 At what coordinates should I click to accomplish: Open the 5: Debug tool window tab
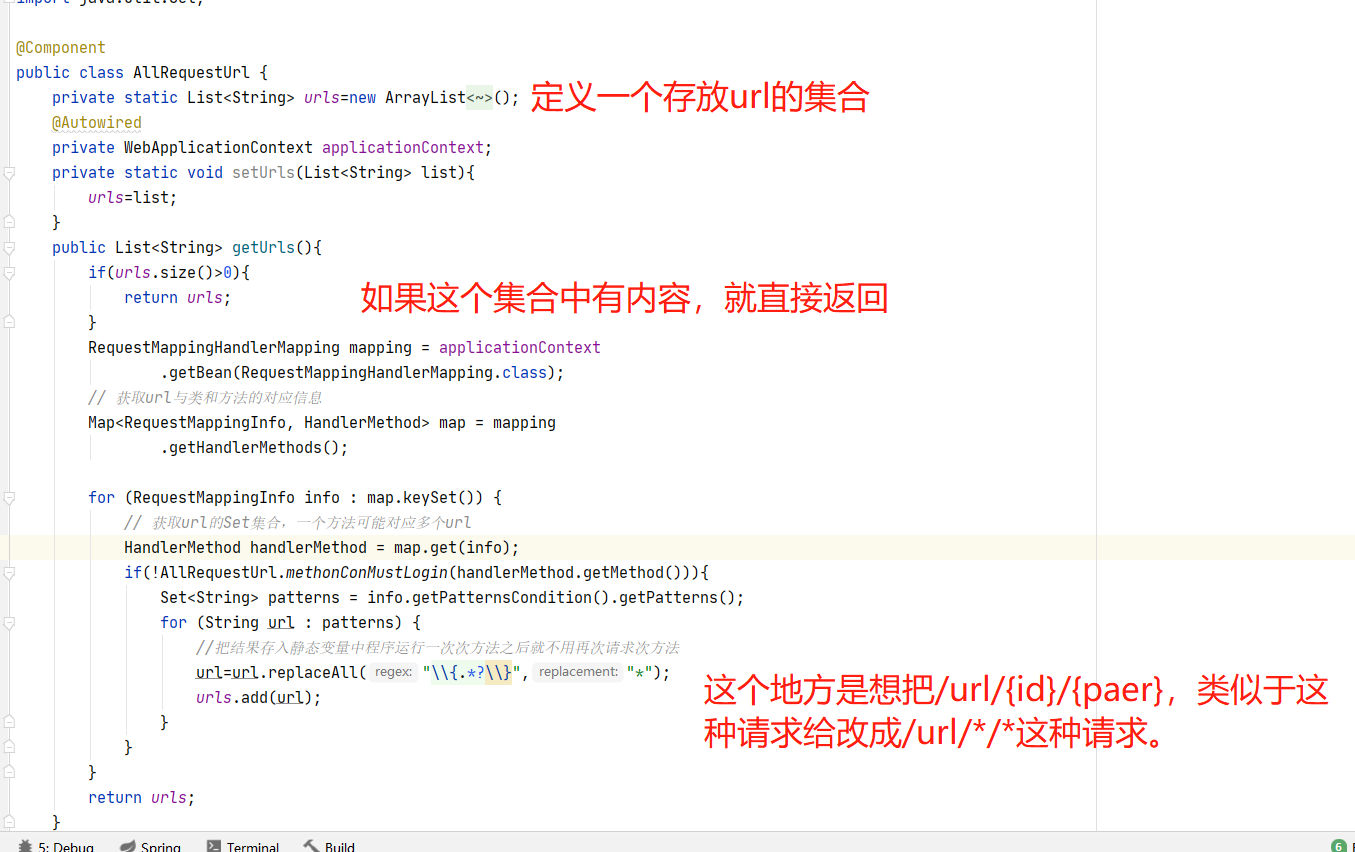[56, 847]
